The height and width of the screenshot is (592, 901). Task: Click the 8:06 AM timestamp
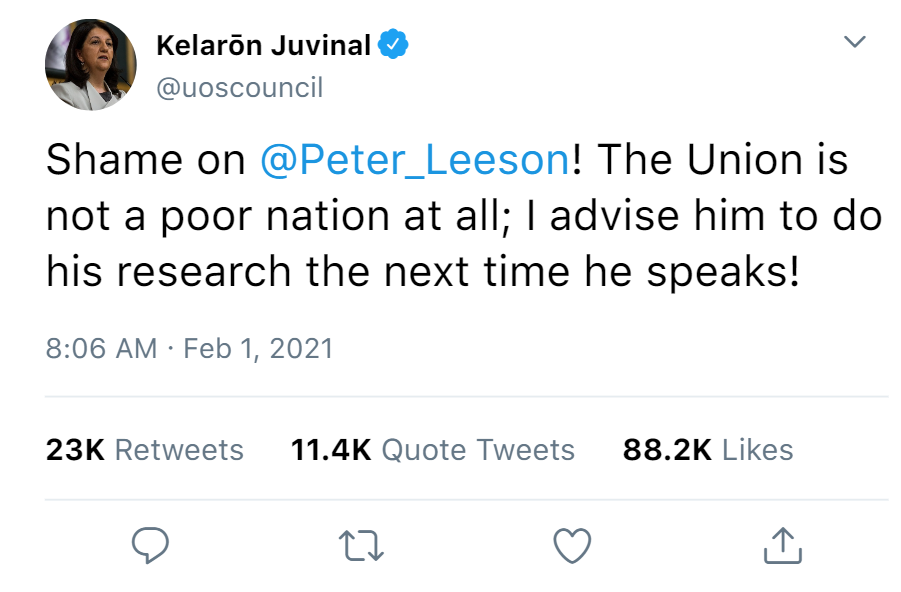[101, 348]
